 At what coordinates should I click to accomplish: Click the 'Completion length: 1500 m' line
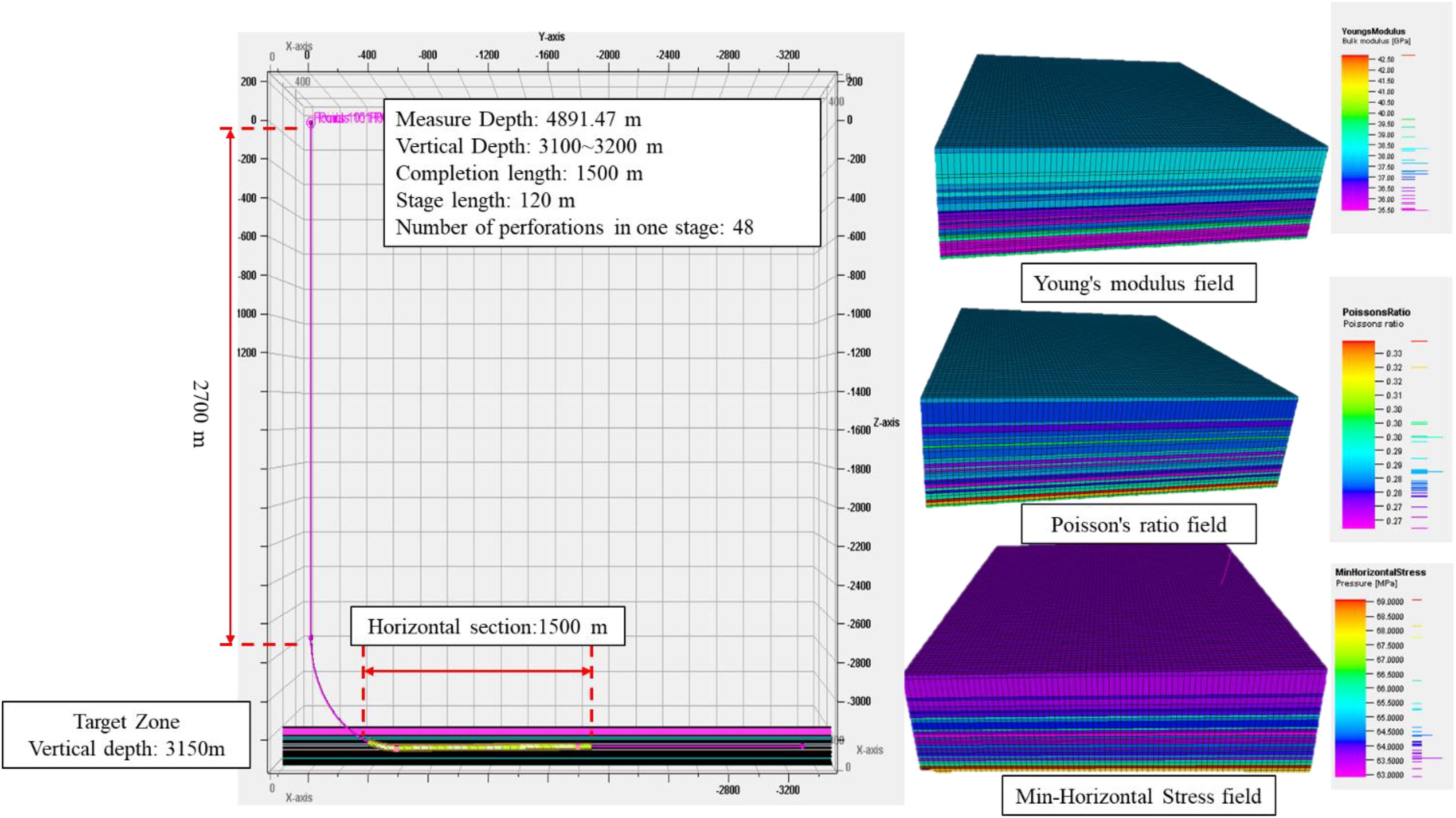tap(519, 173)
